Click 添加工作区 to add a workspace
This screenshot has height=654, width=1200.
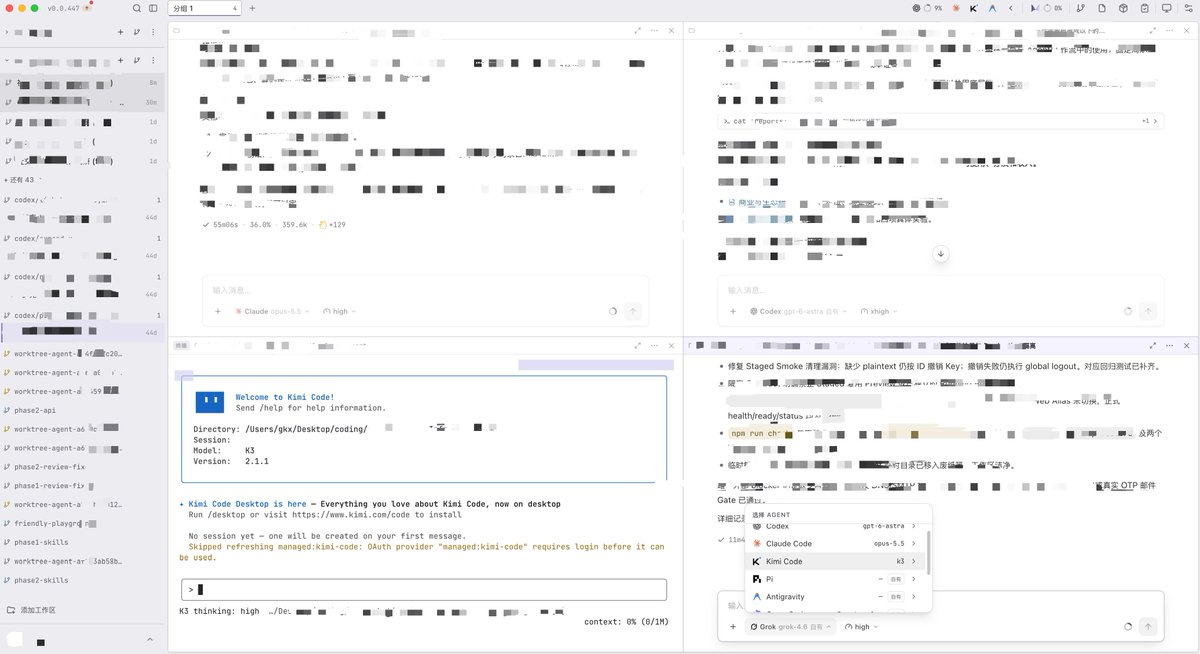click(31, 610)
